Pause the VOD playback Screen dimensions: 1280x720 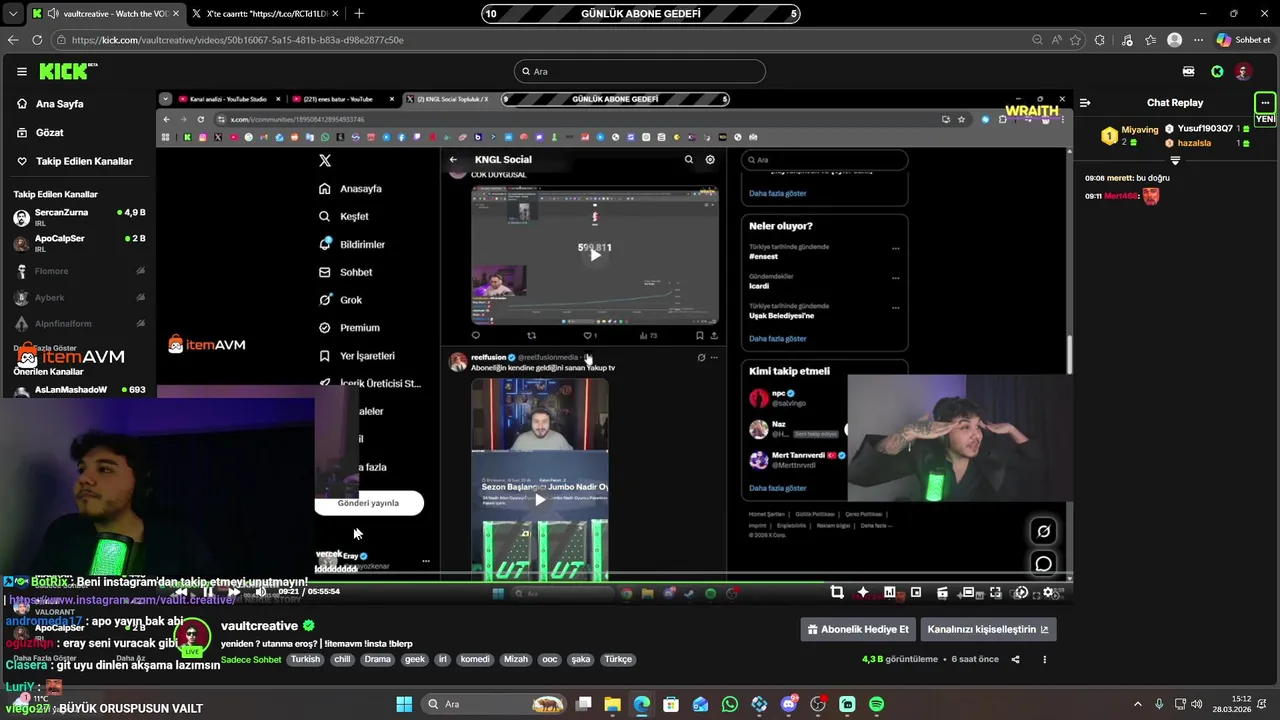(x=207, y=592)
